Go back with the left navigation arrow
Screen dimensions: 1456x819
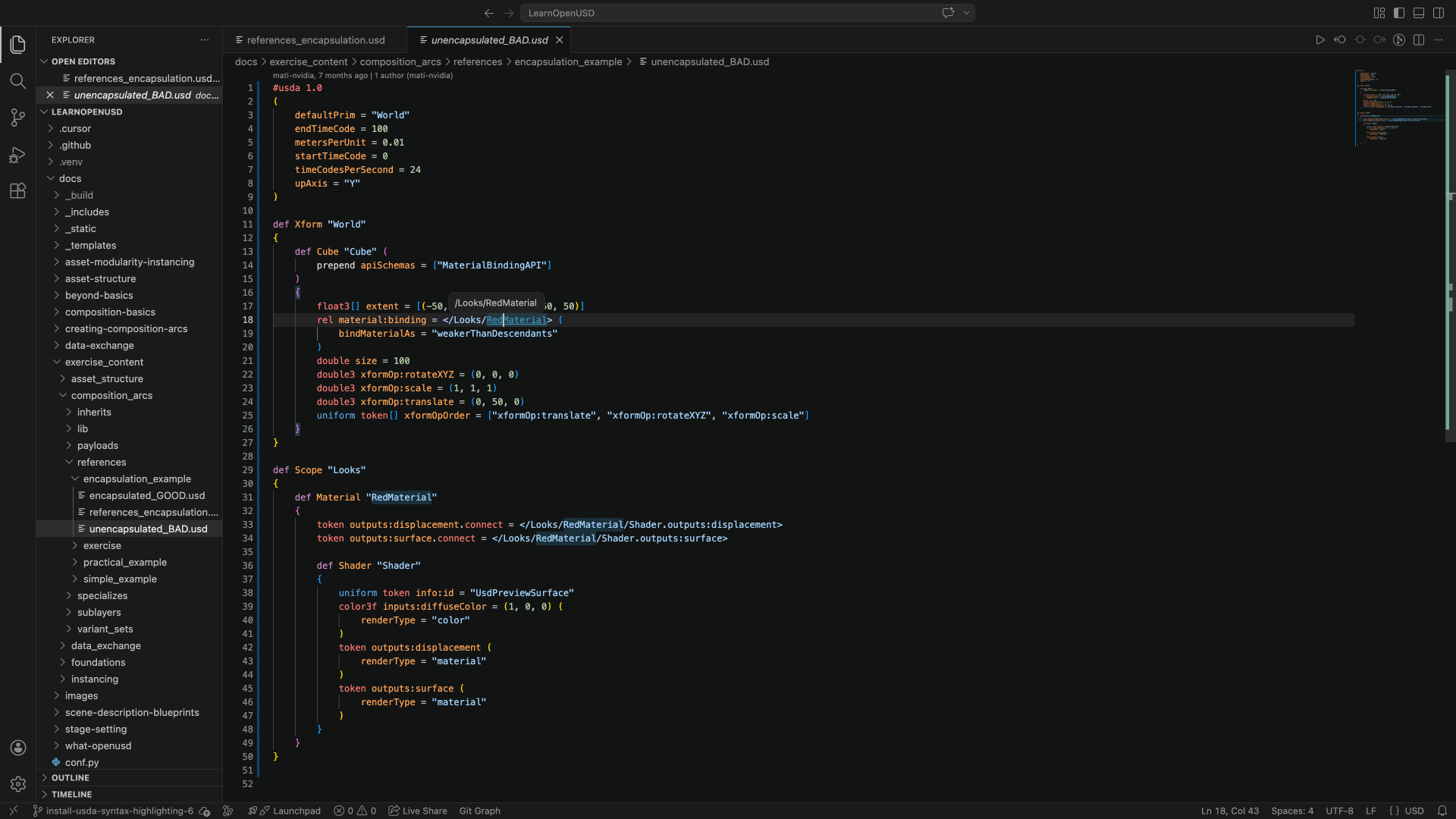pyautogui.click(x=489, y=13)
